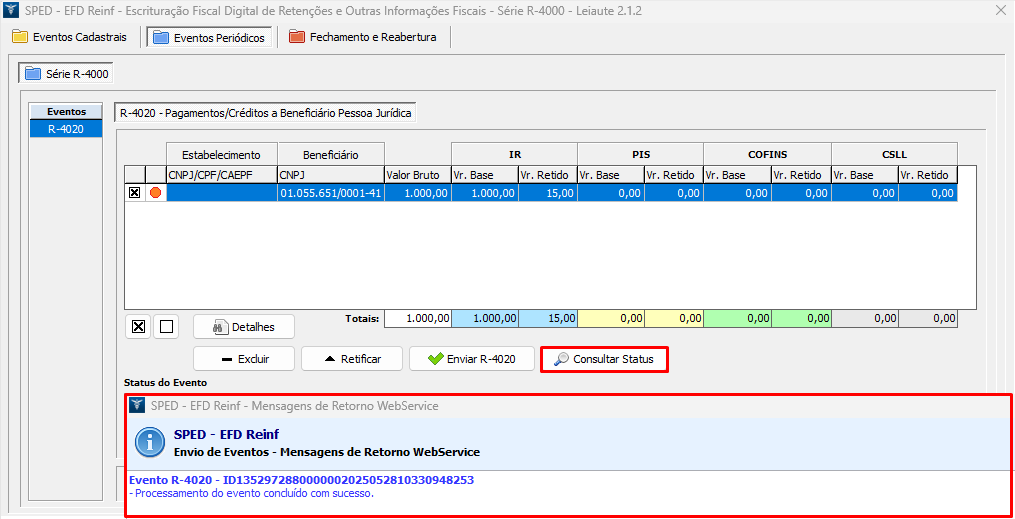Click the blue information icon in message panel
1015x519 pixels.
tap(150, 443)
